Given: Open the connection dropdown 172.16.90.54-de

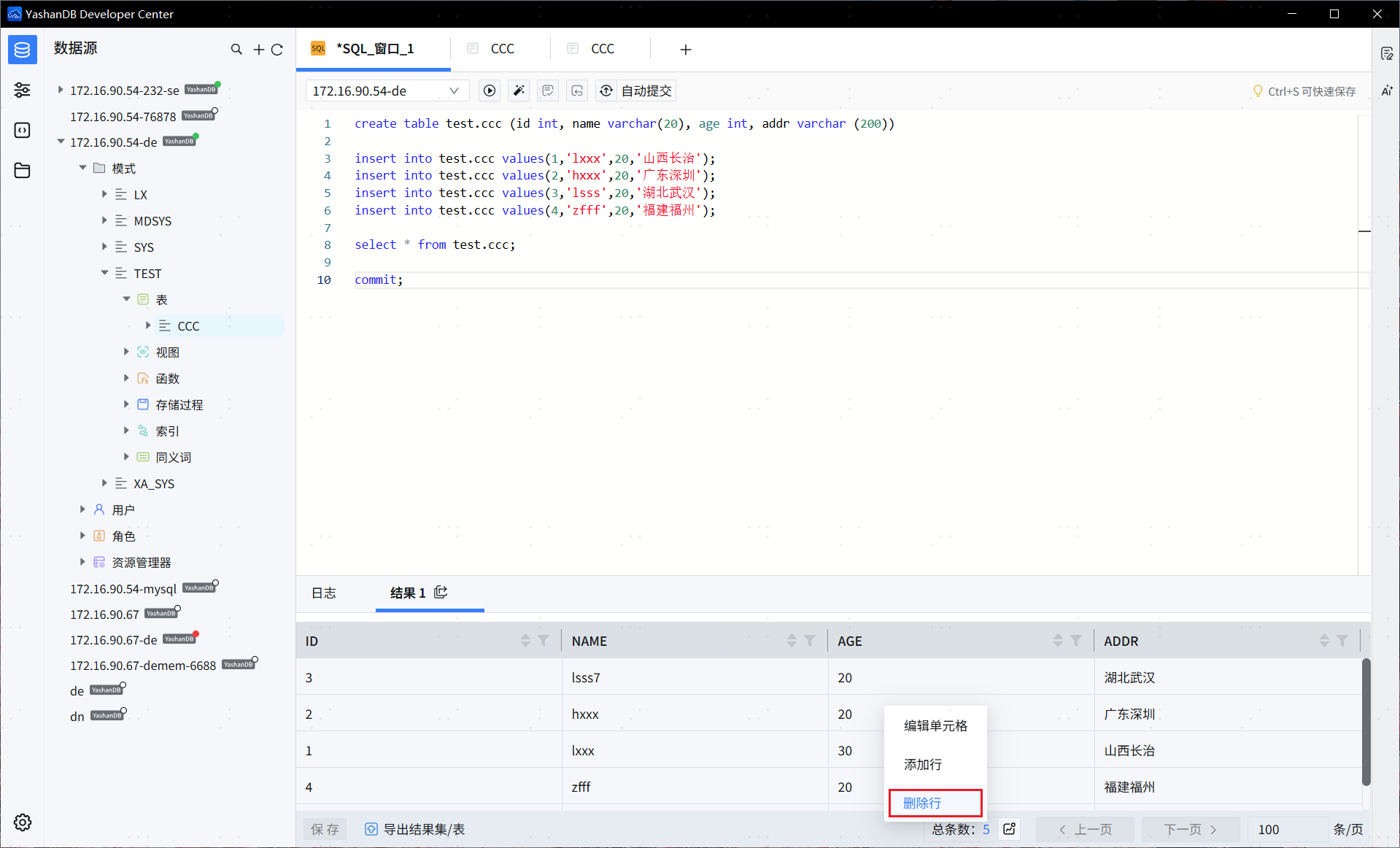Looking at the screenshot, I should 385,90.
